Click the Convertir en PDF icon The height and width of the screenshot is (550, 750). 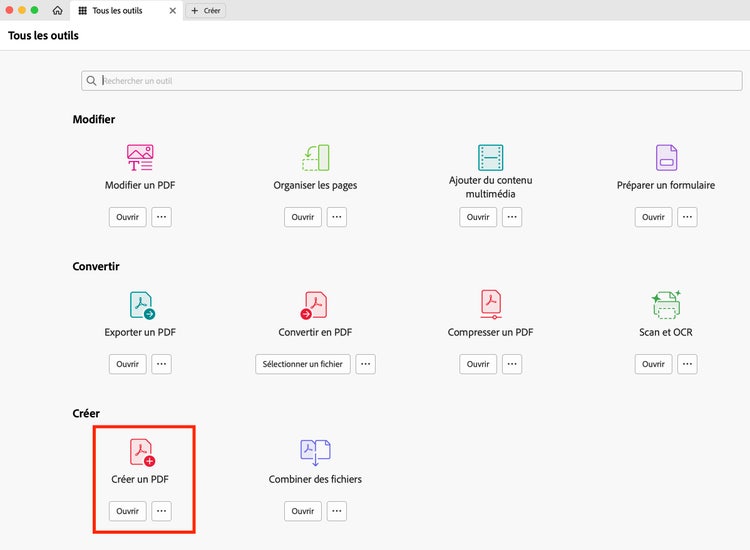point(314,305)
